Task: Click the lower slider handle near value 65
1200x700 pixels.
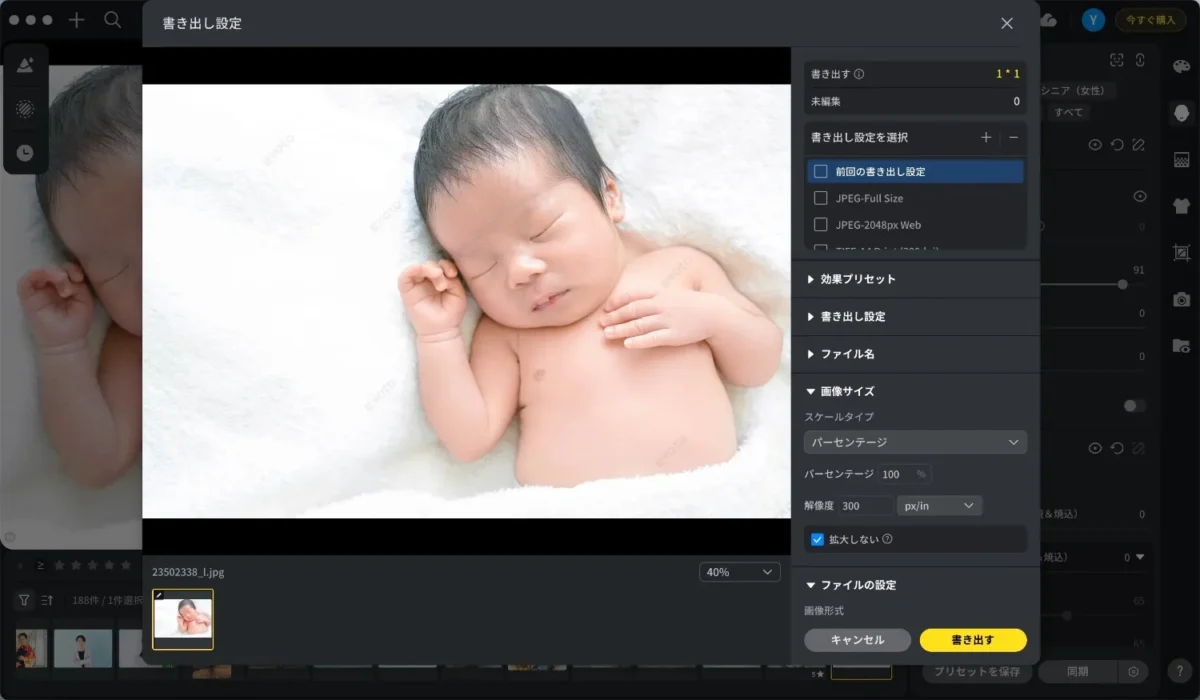Action: pos(1067,616)
